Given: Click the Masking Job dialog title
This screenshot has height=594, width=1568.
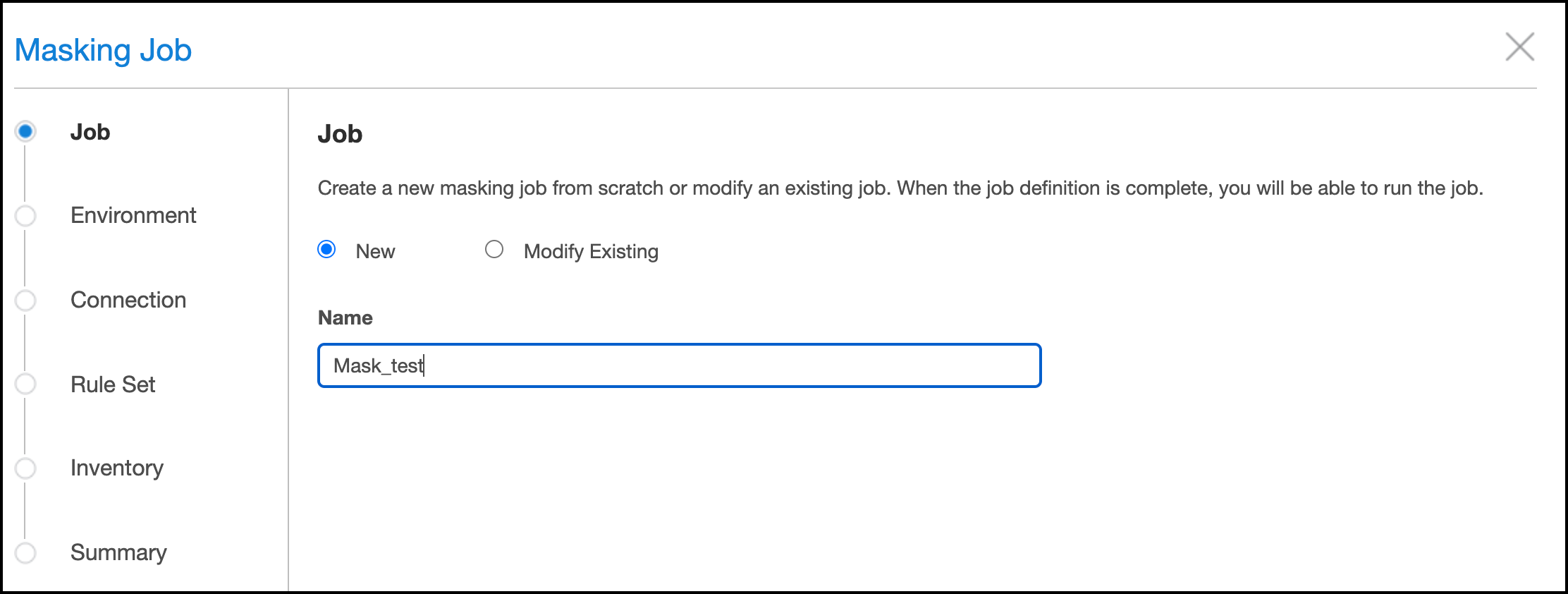Looking at the screenshot, I should click(103, 51).
